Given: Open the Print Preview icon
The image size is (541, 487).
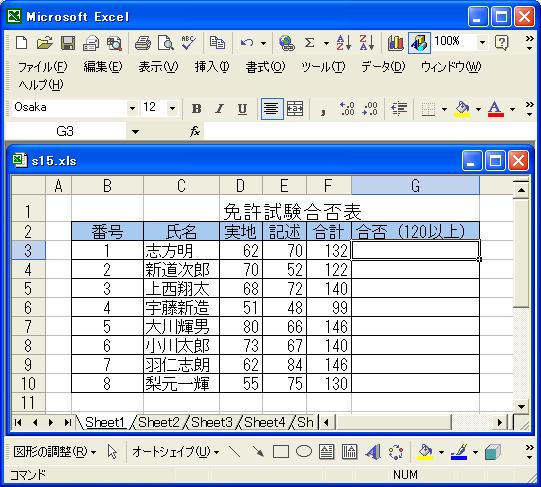Looking at the screenshot, I should click(166, 43).
